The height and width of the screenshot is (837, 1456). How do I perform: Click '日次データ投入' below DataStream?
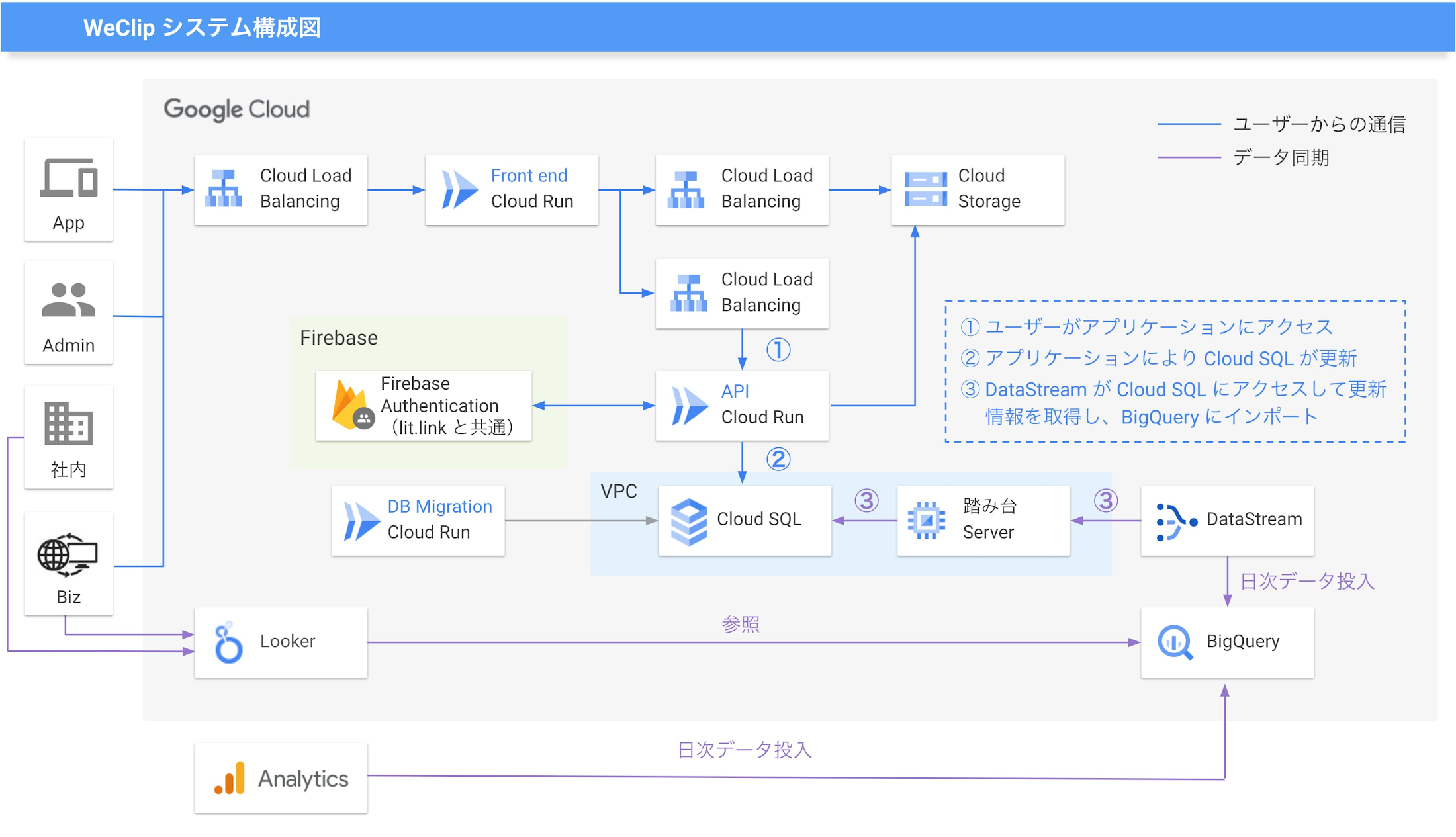[x=1307, y=581]
